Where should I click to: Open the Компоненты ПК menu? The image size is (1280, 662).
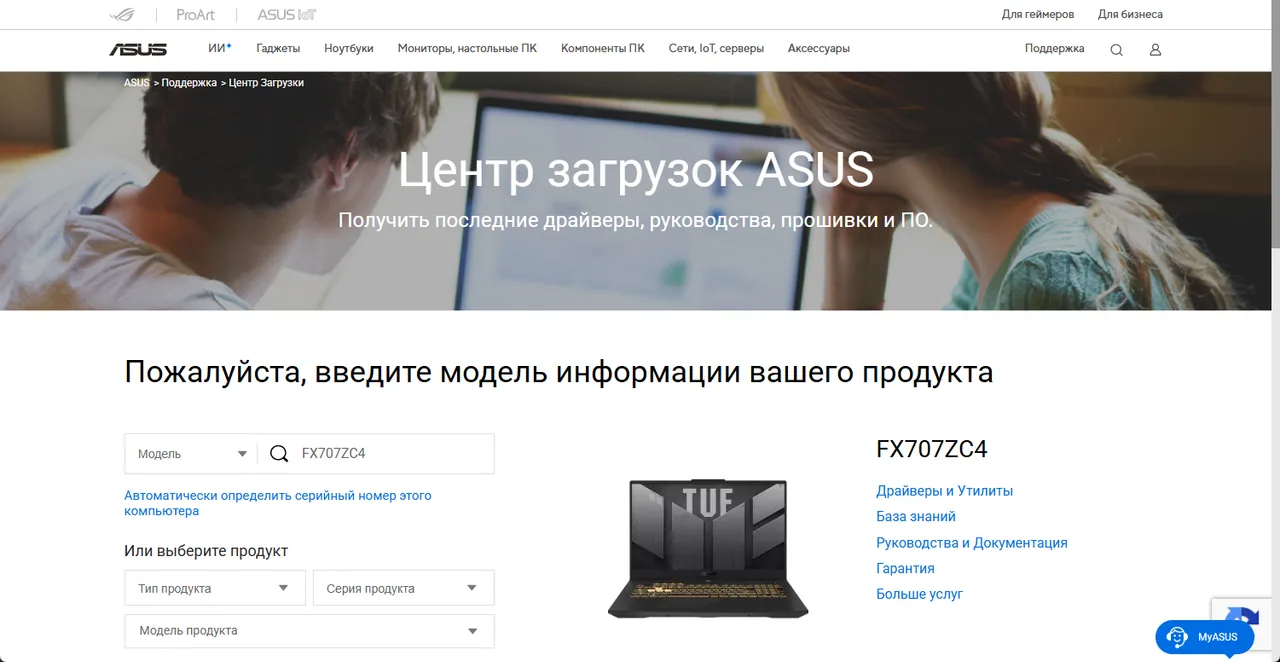tap(603, 48)
